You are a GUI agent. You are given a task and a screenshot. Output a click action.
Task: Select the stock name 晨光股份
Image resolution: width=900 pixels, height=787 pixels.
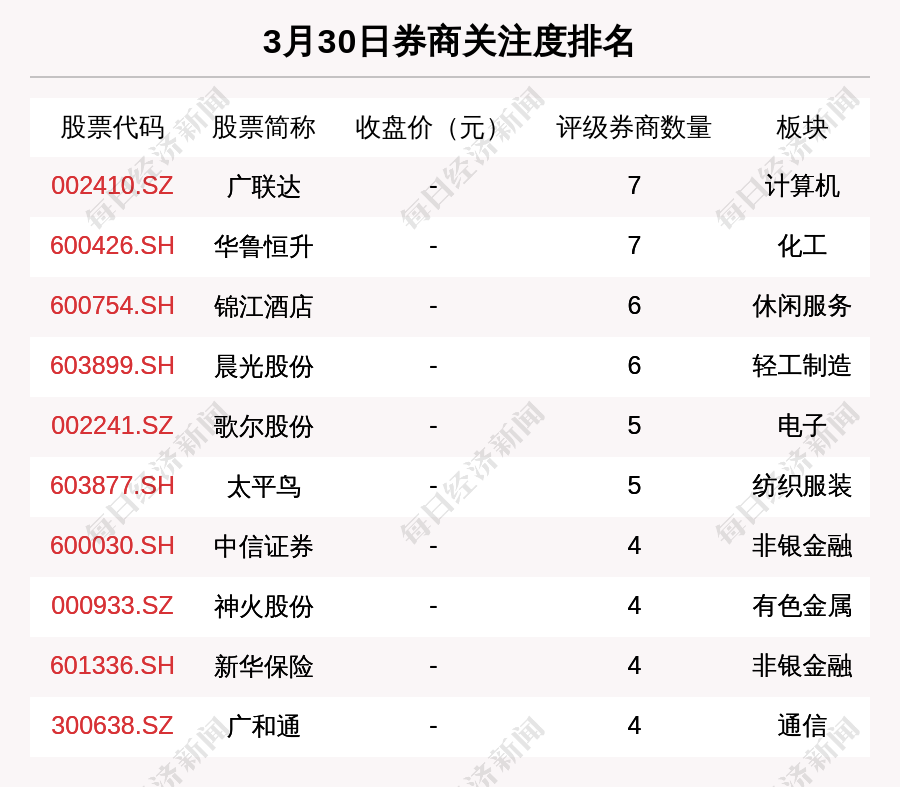[263, 366]
